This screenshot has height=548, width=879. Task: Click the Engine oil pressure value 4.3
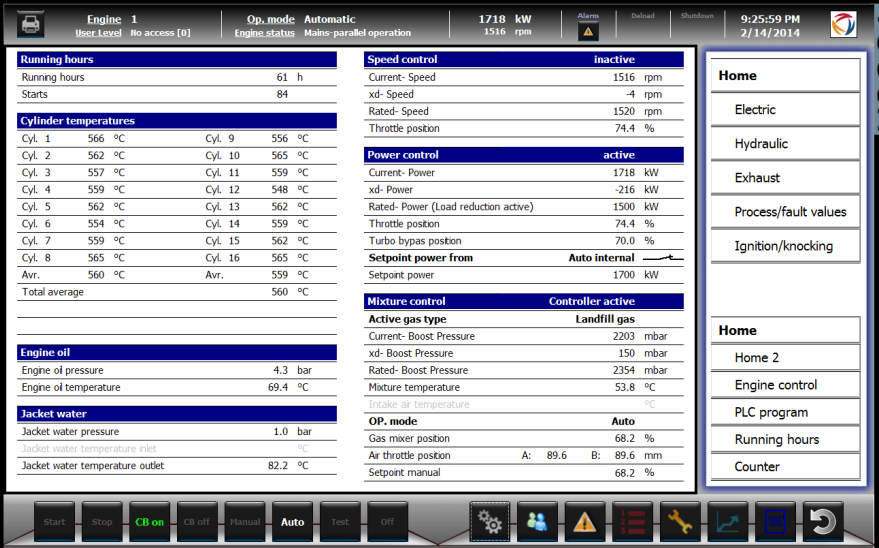pyautogui.click(x=280, y=370)
